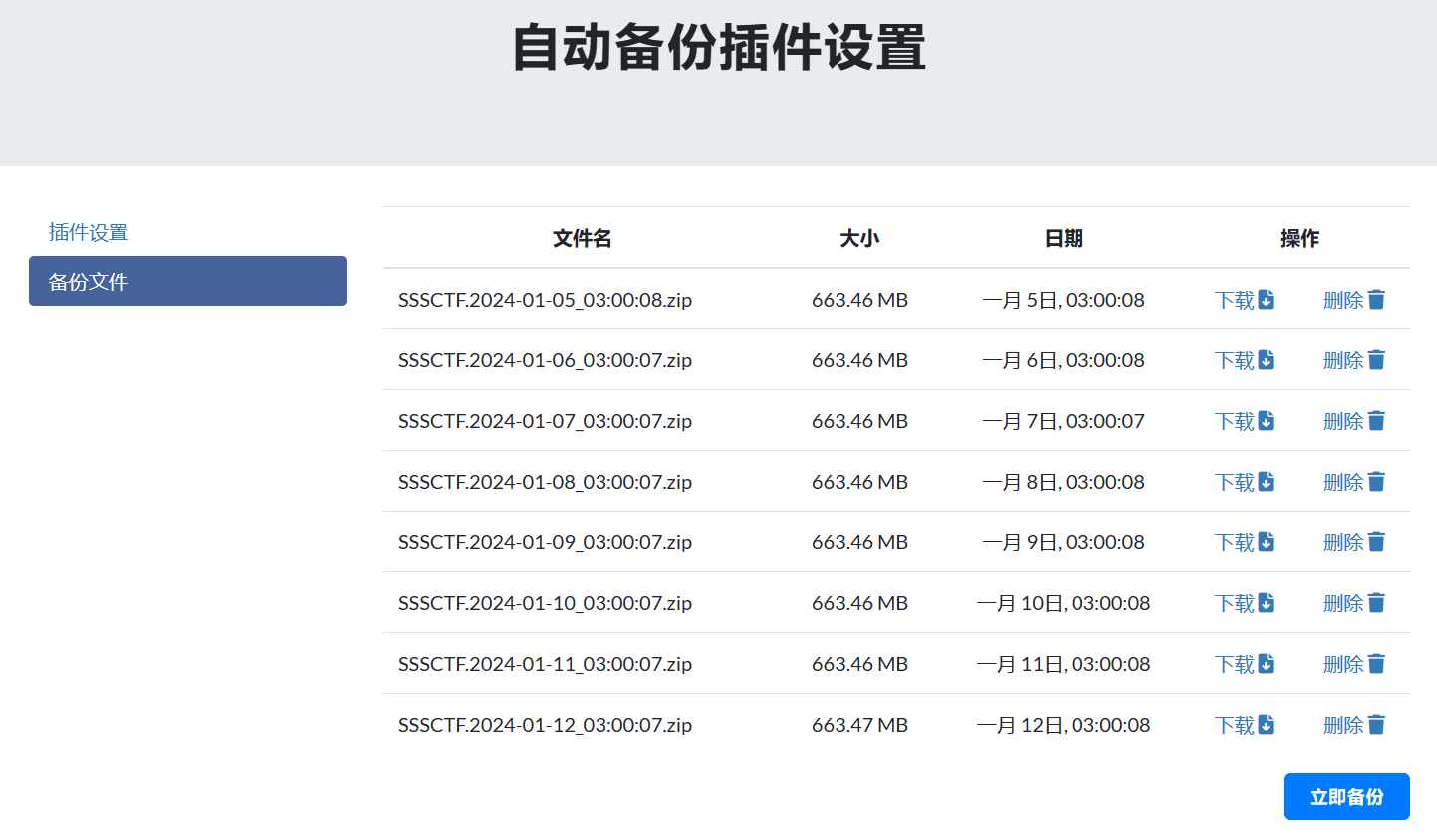
Task: Click trash icon in 2024-01-09 backup row
Action: (x=1376, y=542)
